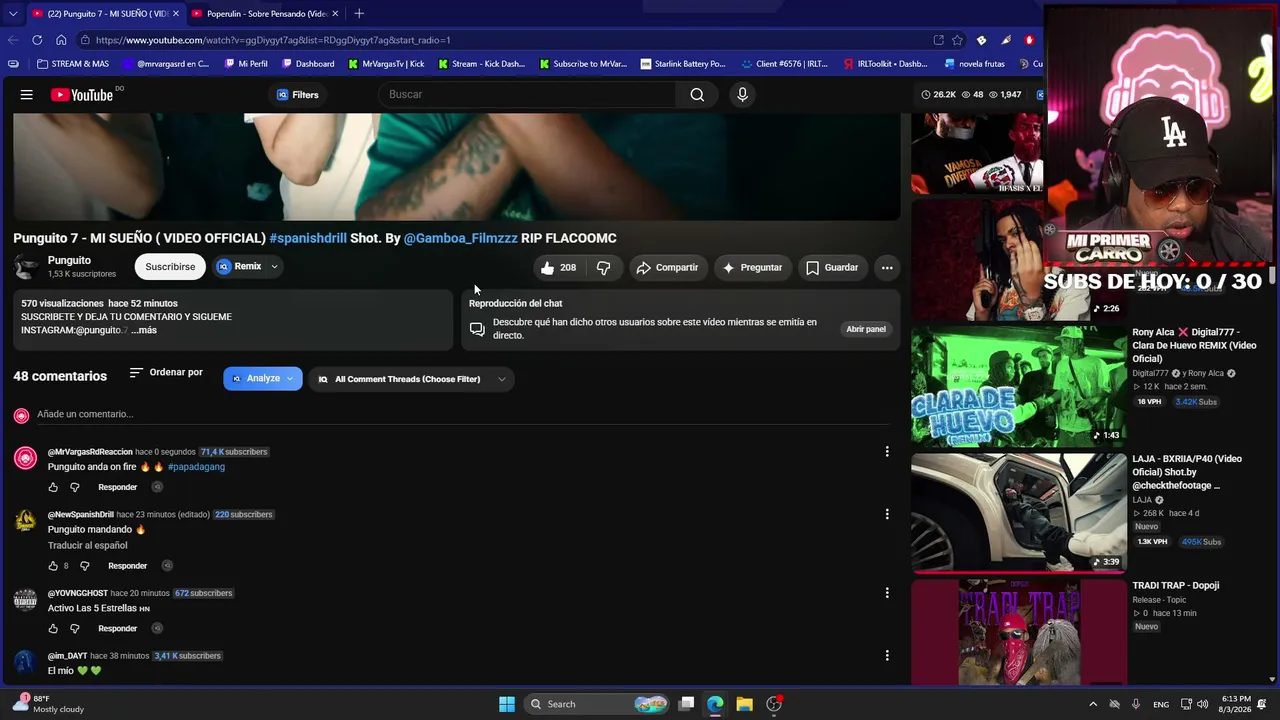Open the Starlink Battery bookmark
Viewport: 1280px width, 720px height.
(x=683, y=64)
